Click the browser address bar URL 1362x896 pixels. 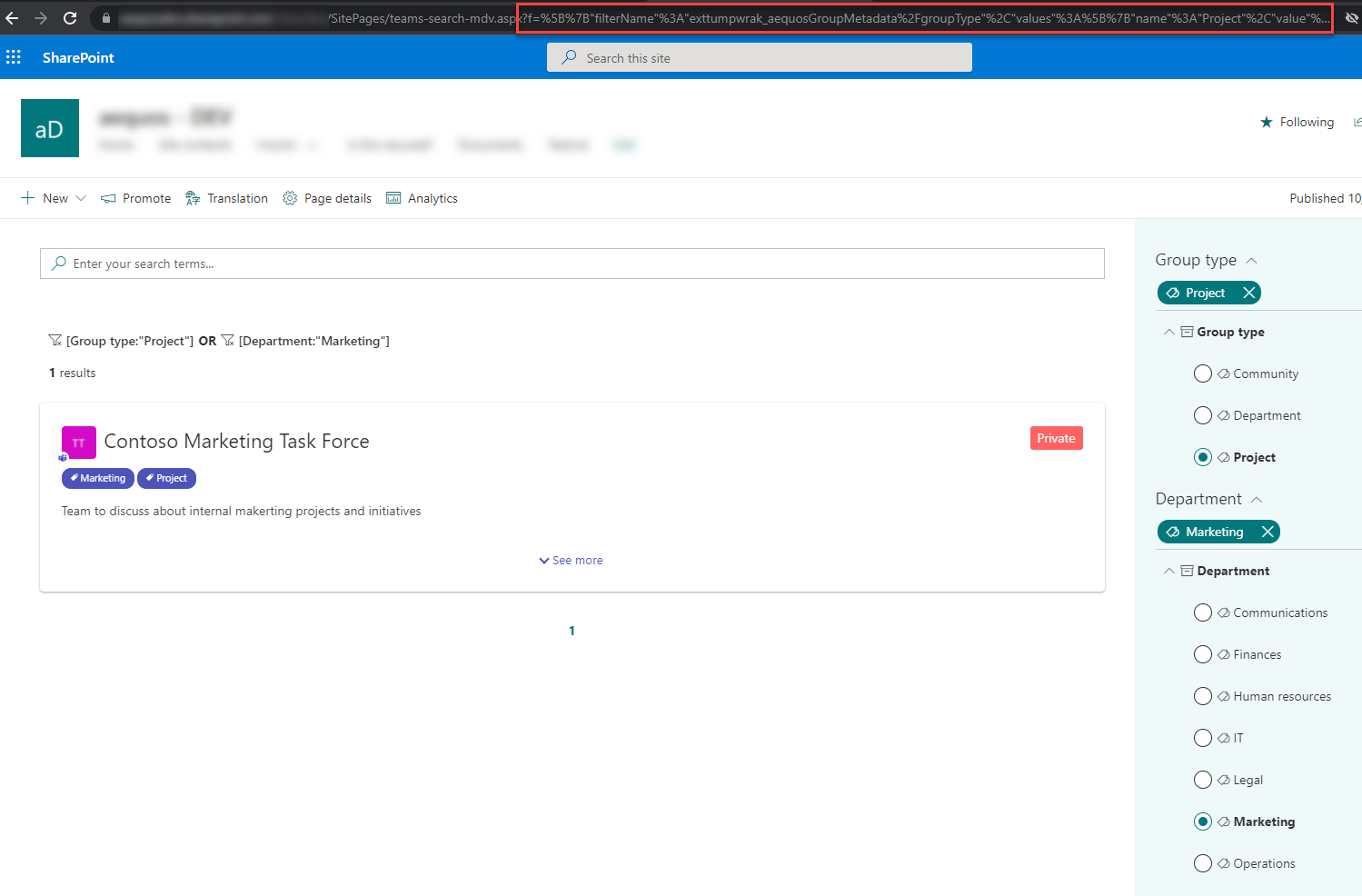[722, 18]
